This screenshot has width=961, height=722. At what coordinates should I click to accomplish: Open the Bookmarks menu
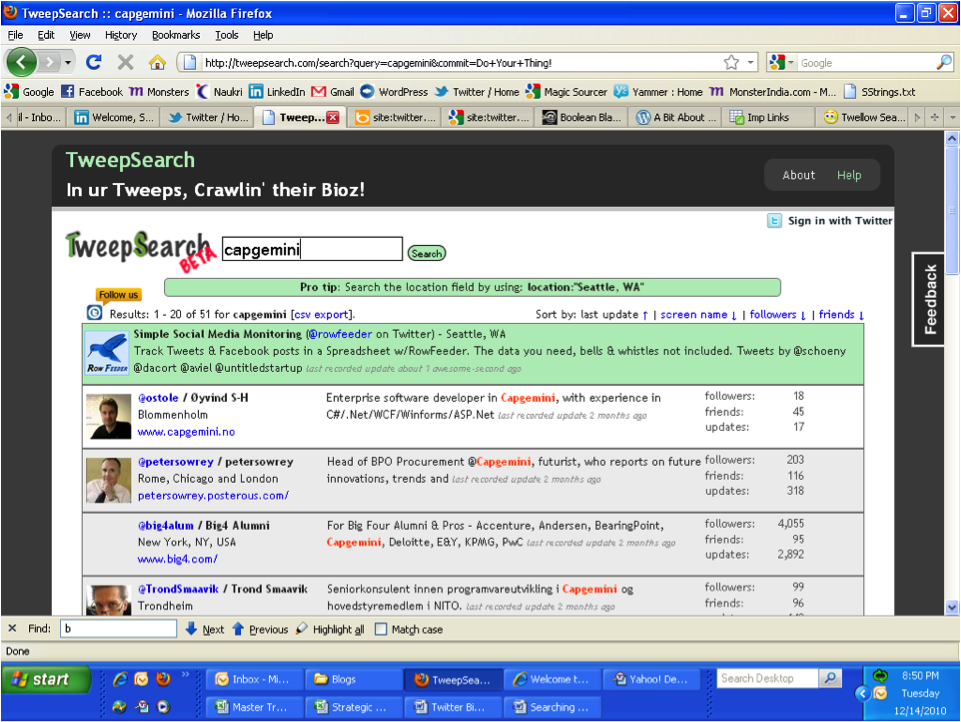coord(176,35)
